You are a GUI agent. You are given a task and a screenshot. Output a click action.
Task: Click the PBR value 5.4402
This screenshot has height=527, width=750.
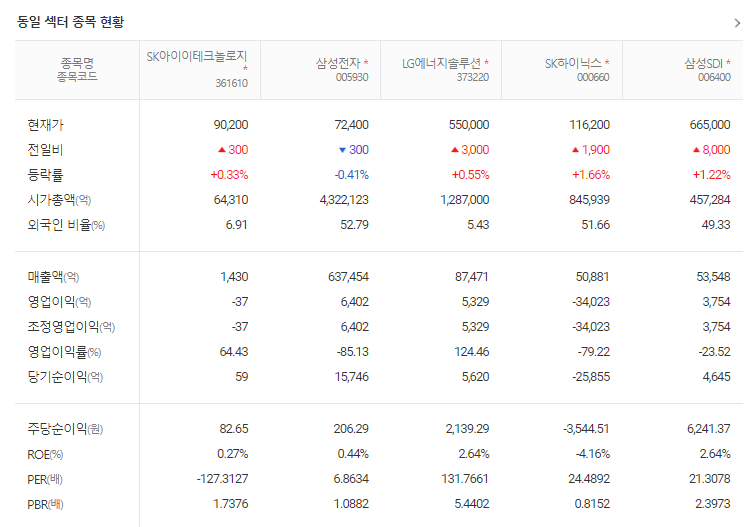pyautogui.click(x=472, y=503)
